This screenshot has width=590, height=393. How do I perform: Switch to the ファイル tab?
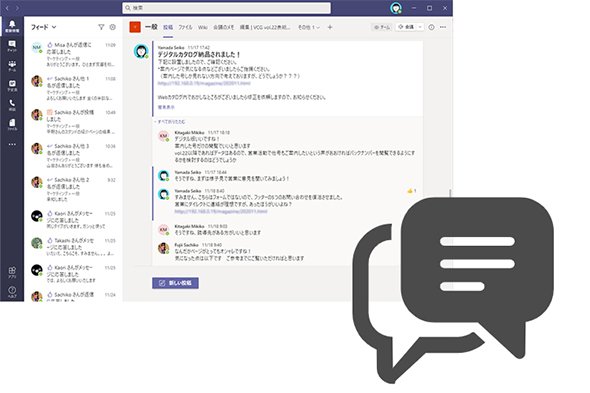185,27
